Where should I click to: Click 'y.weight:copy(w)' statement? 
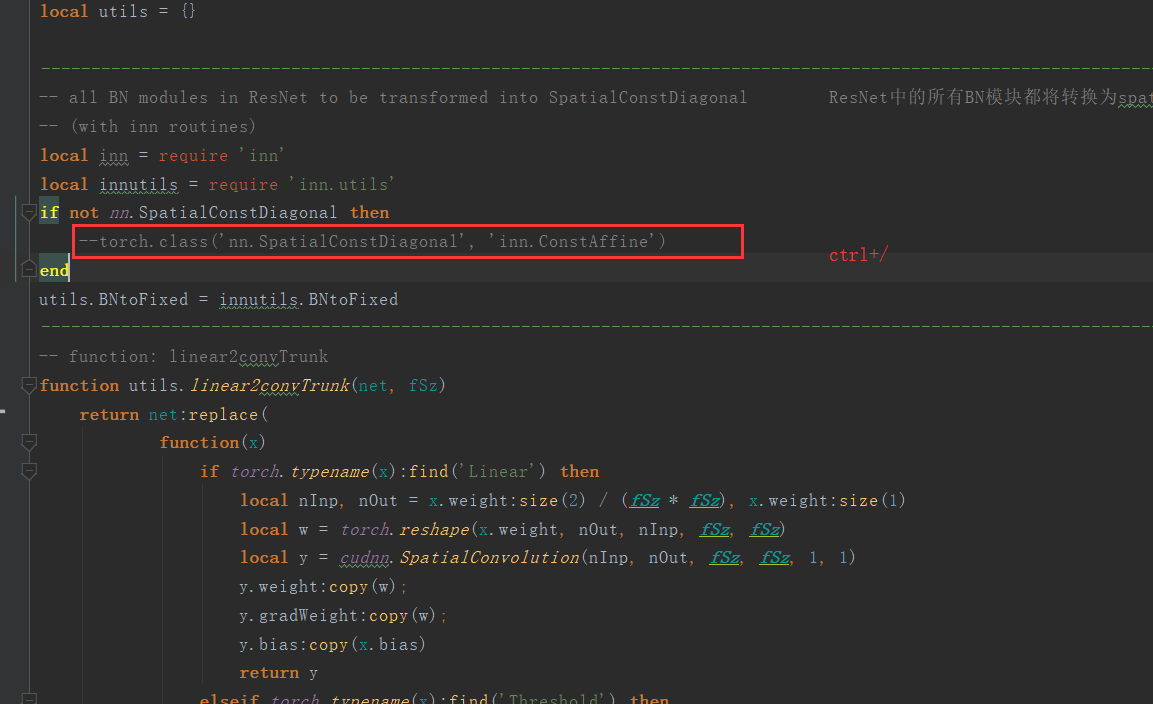pyautogui.click(x=318, y=586)
